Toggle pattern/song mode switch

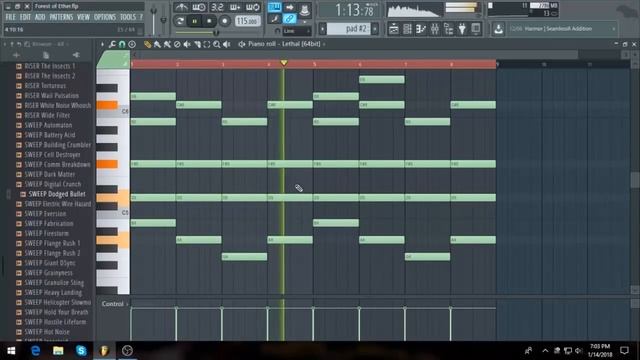click(180, 21)
